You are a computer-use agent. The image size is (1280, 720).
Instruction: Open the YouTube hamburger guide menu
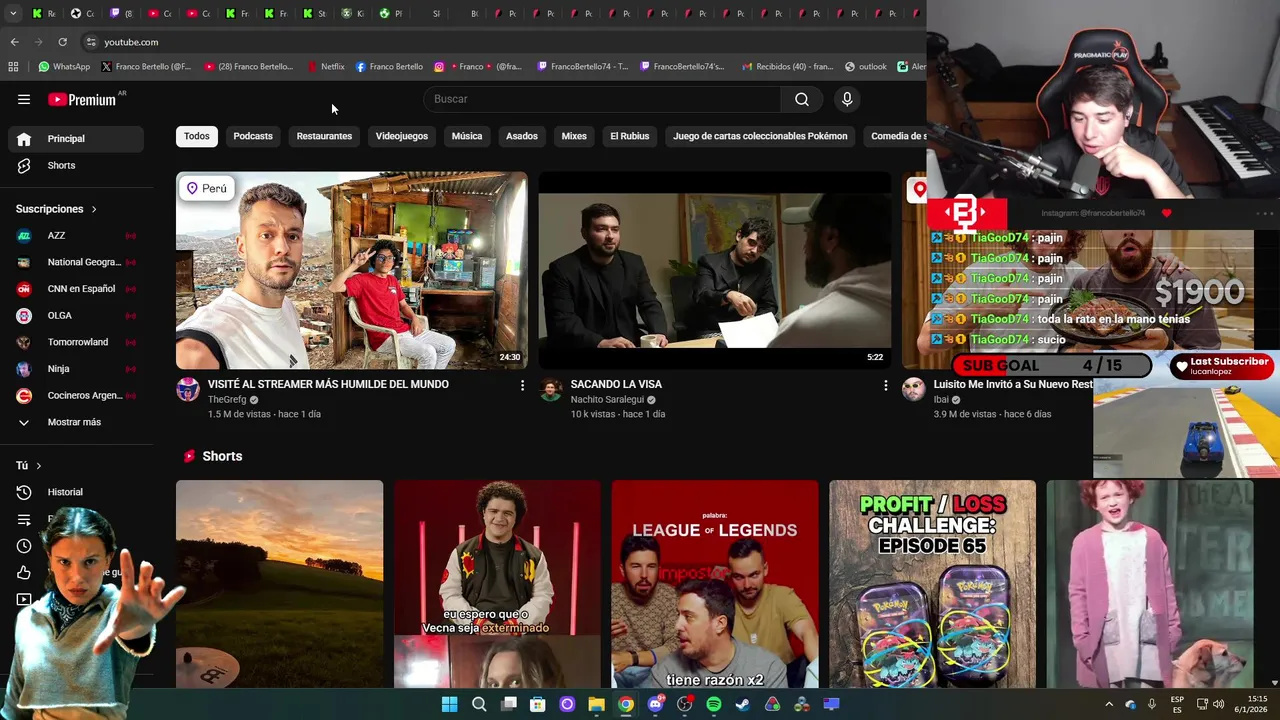(x=24, y=99)
